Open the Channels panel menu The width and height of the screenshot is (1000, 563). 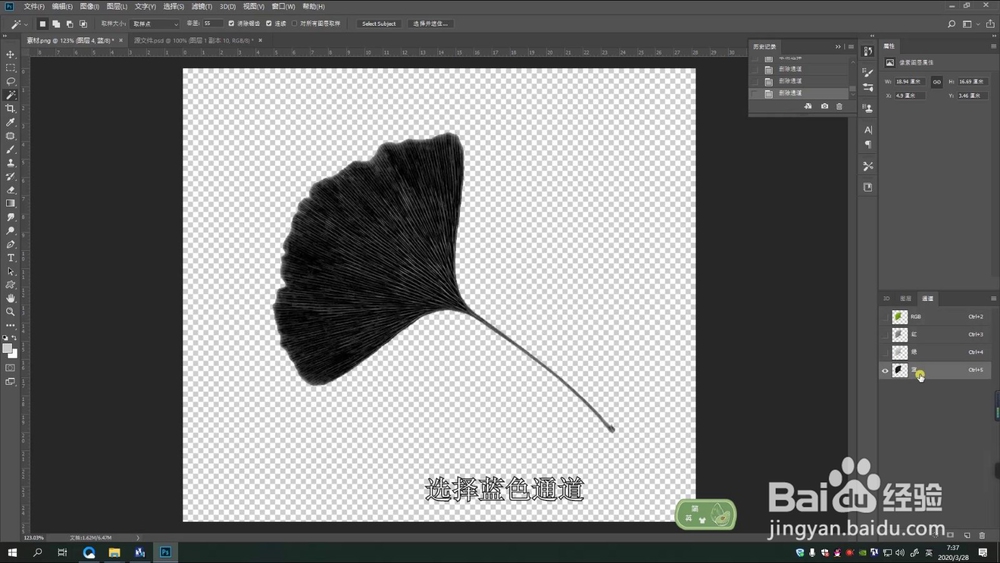tap(993, 298)
